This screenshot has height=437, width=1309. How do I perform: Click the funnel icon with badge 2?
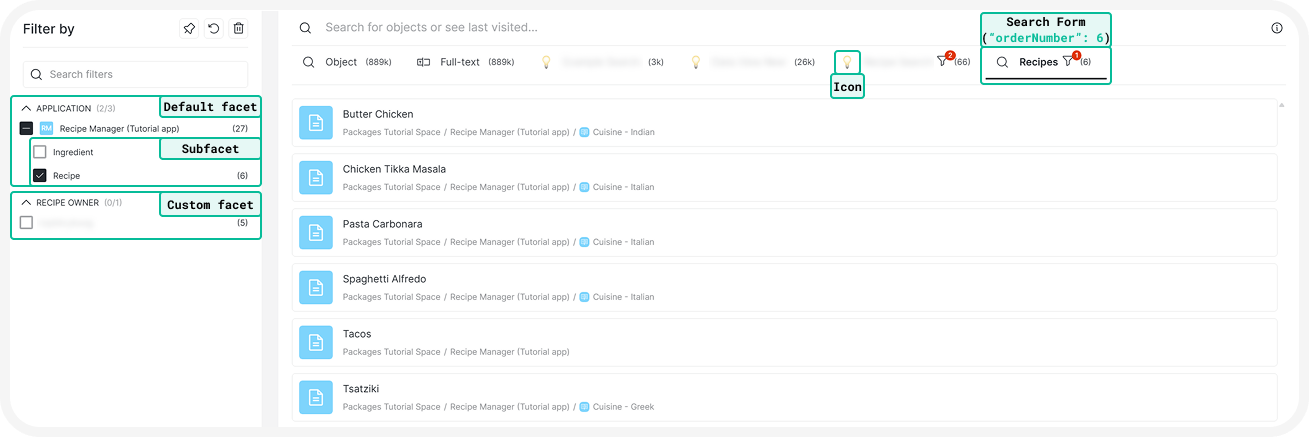pos(942,62)
